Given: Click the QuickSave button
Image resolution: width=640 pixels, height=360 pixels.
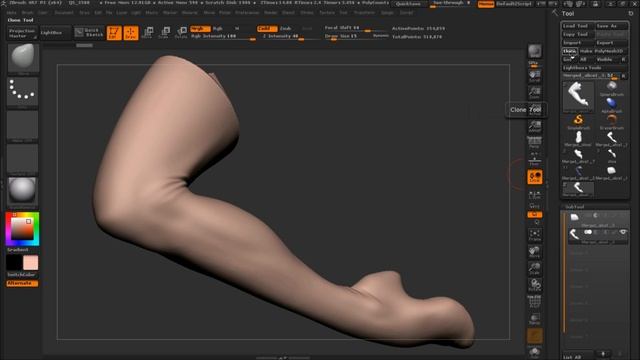Looking at the screenshot, I should [409, 4].
